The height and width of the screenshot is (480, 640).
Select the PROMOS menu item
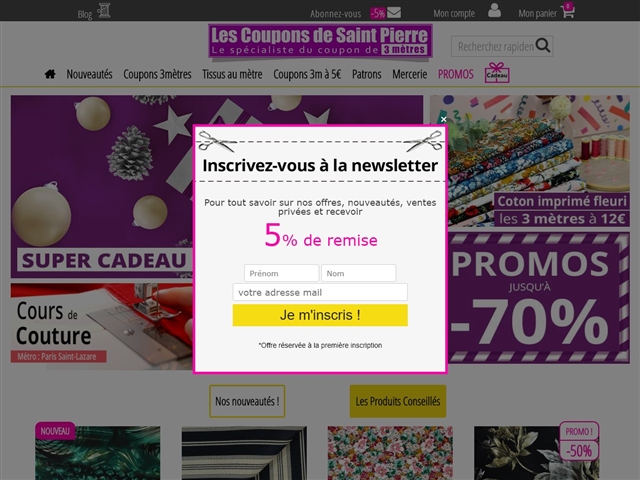[456, 74]
